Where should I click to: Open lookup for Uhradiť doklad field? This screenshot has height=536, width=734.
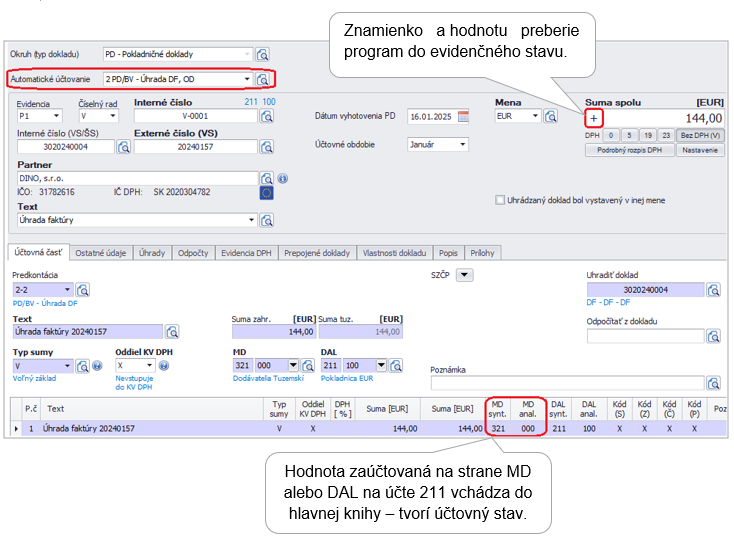pyautogui.click(x=713, y=290)
